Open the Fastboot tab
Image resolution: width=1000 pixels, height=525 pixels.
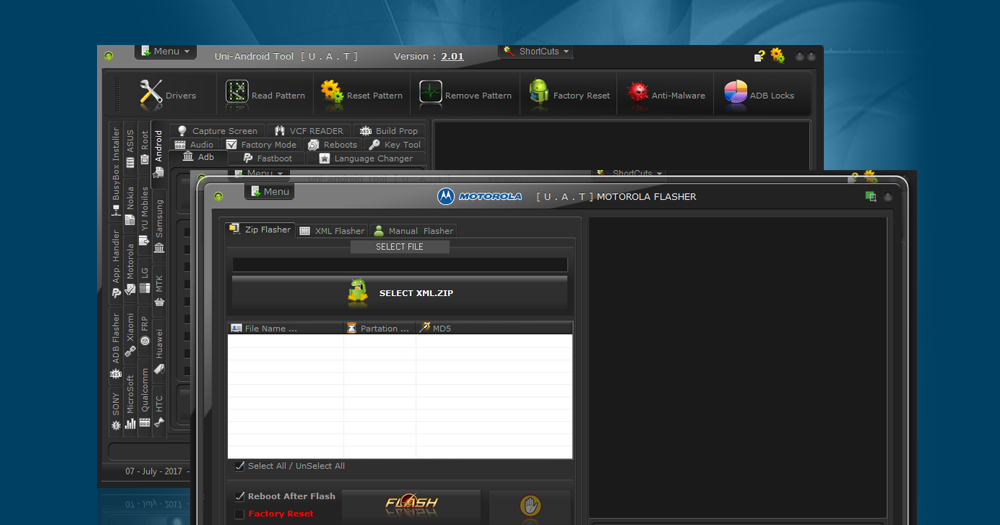(268, 158)
